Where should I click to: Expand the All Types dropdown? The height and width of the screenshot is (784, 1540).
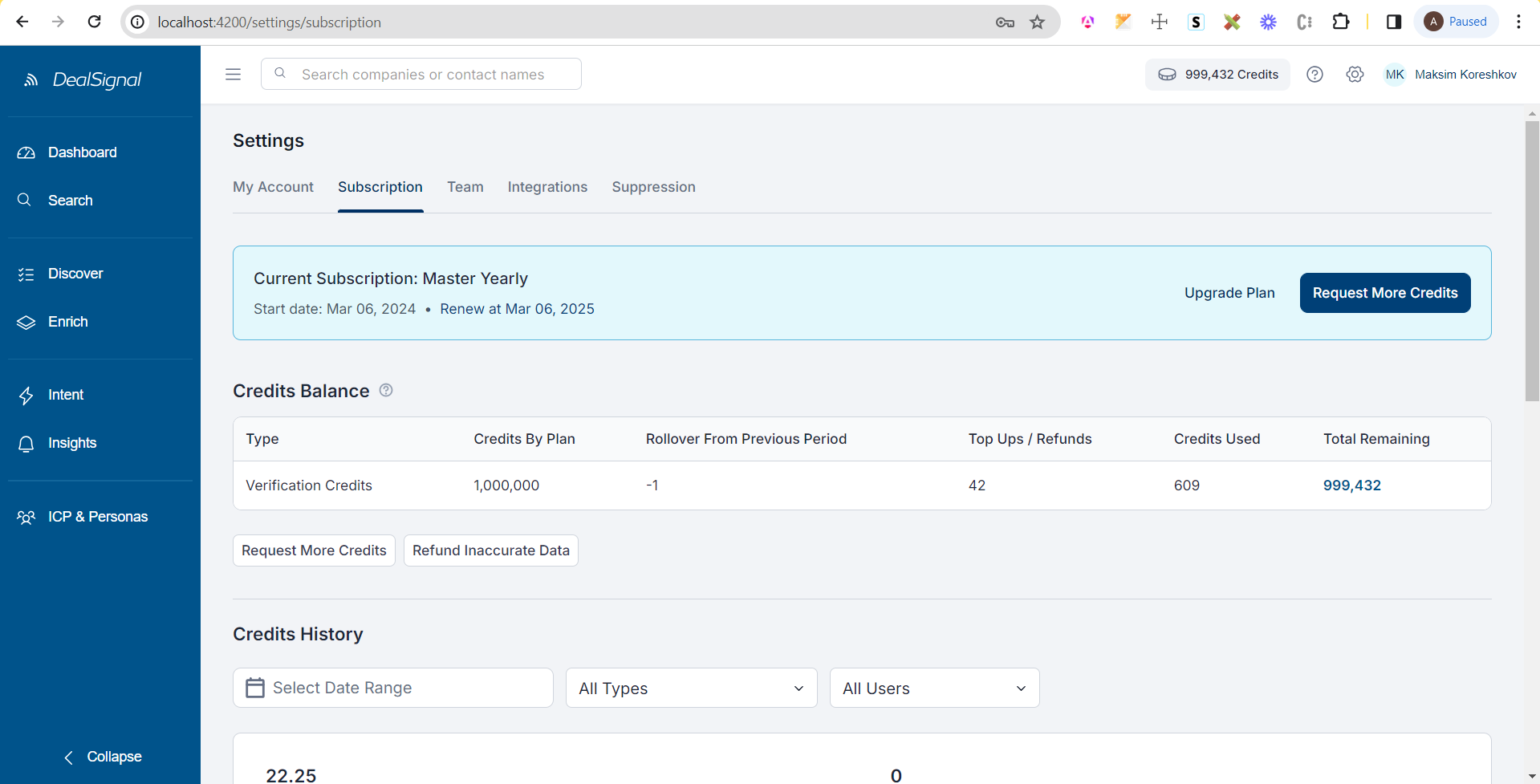tap(691, 689)
